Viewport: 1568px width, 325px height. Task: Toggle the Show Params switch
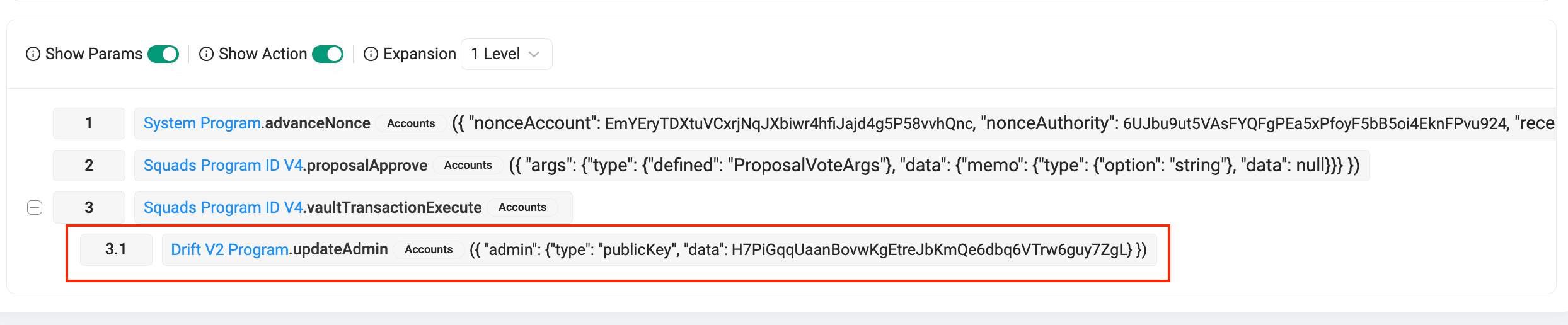(163, 54)
